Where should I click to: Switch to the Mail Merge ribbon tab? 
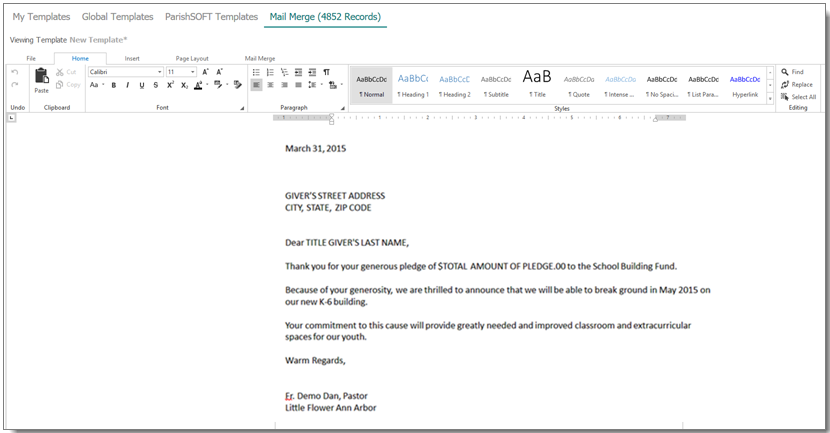click(260, 58)
